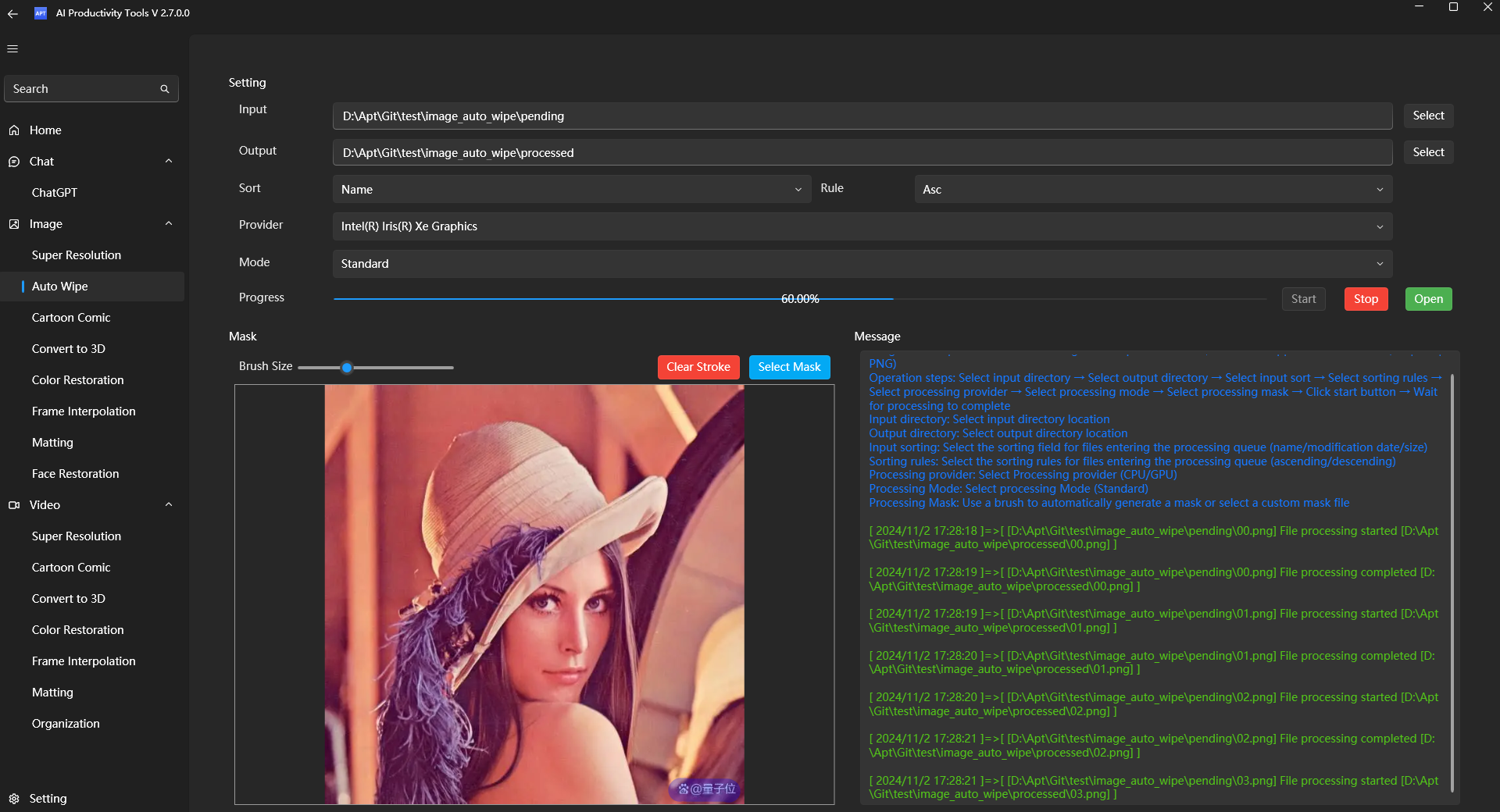Click the Video camera icon

coord(14,505)
